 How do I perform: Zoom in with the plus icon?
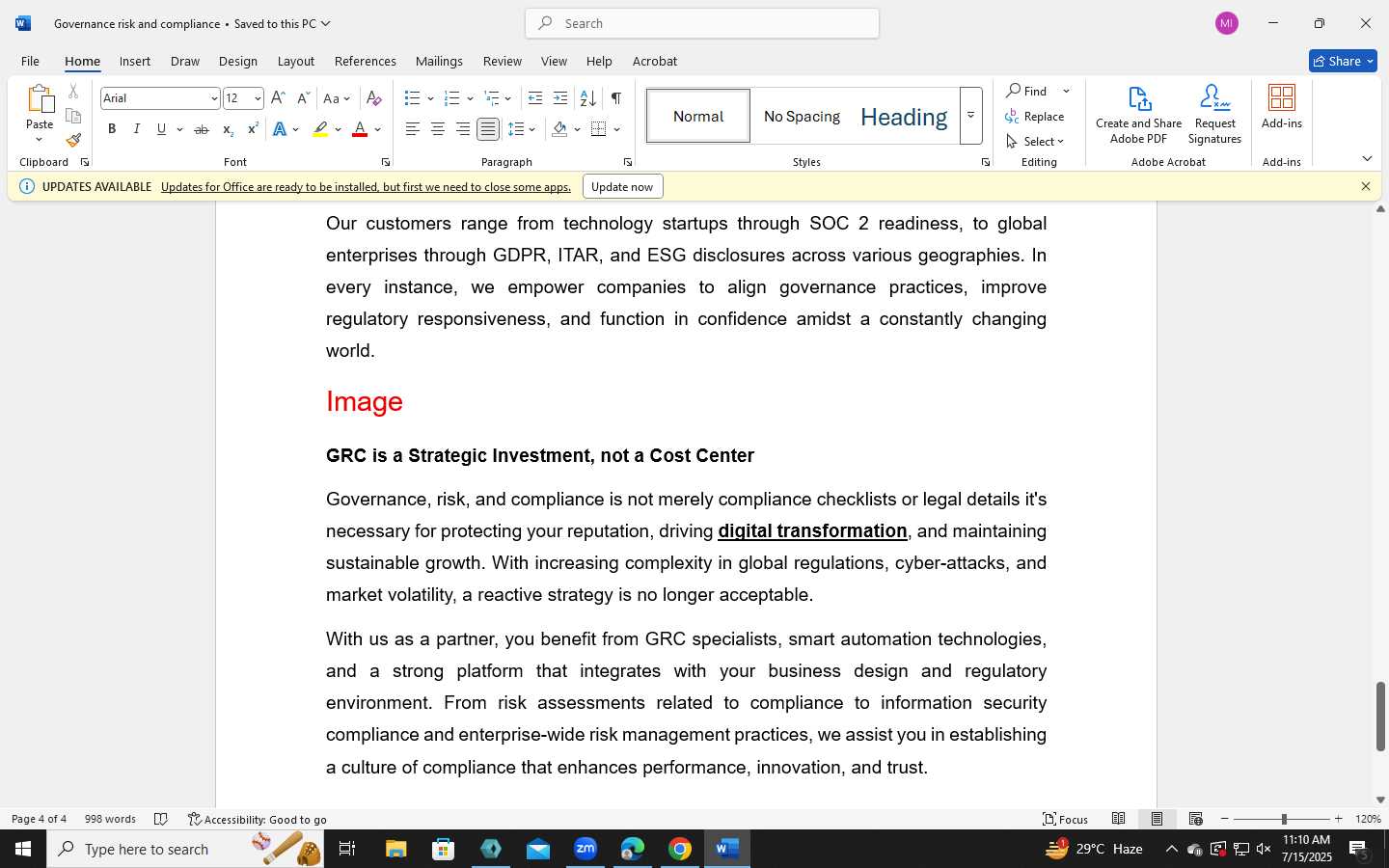point(1338,819)
